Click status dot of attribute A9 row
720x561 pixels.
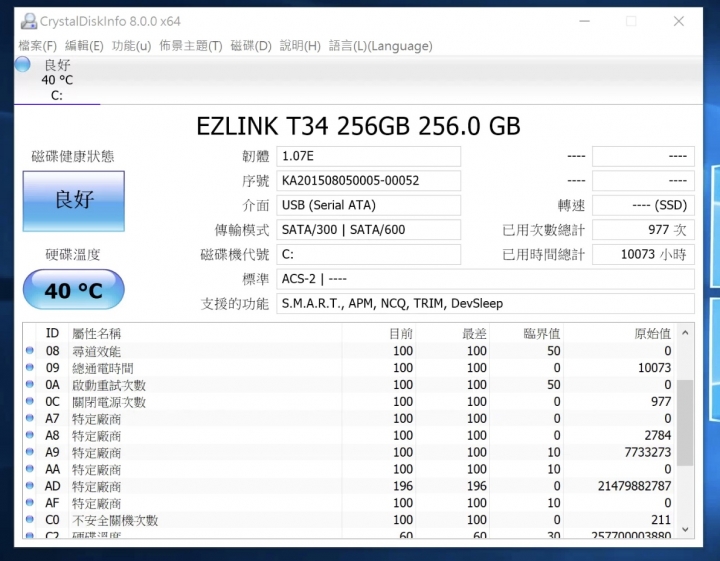pos(30,452)
